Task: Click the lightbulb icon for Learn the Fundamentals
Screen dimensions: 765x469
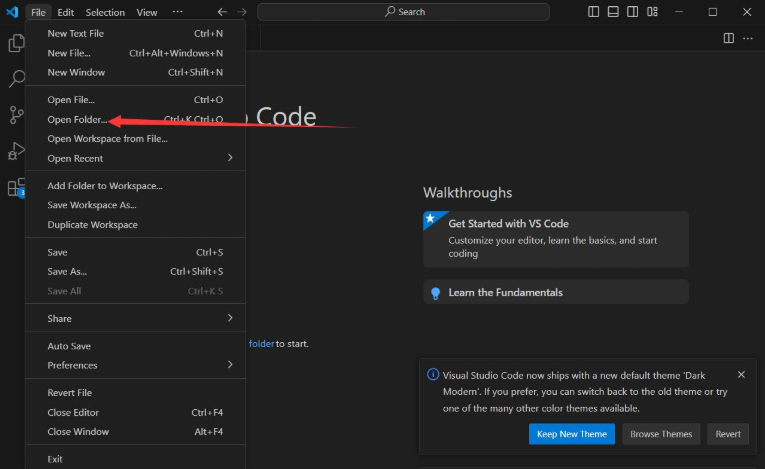Action: pos(436,293)
